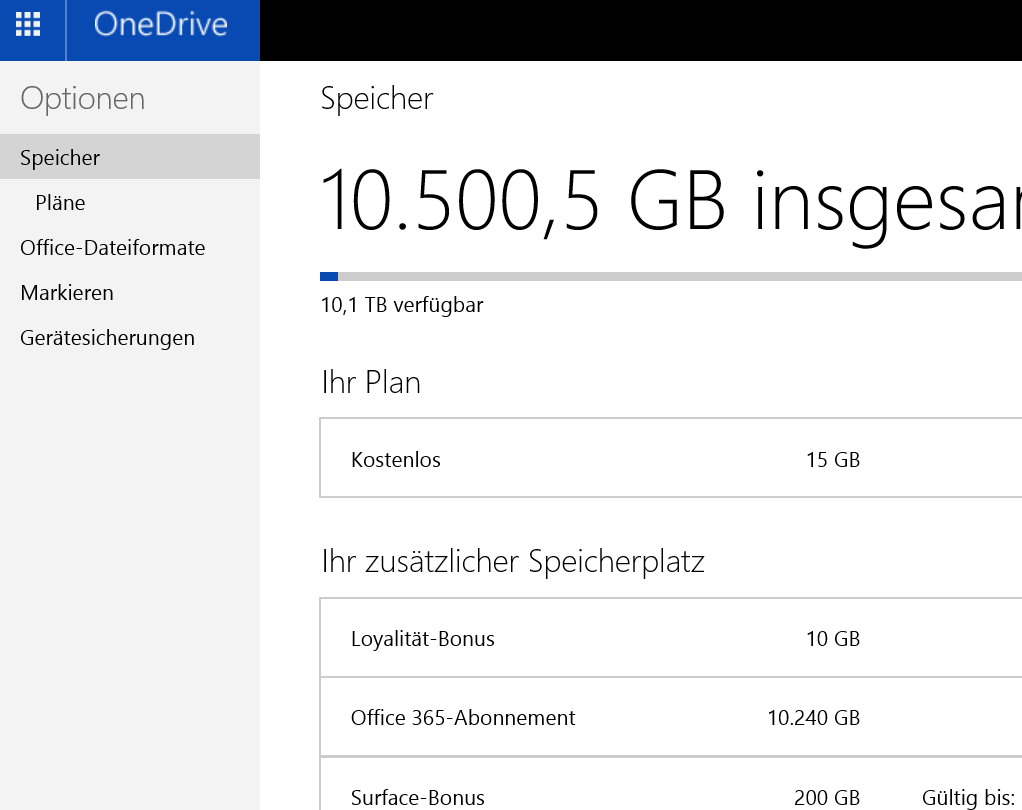Screen dimensions: 1022x810
Task: Click the OneDrive header logo
Action: (160, 25)
